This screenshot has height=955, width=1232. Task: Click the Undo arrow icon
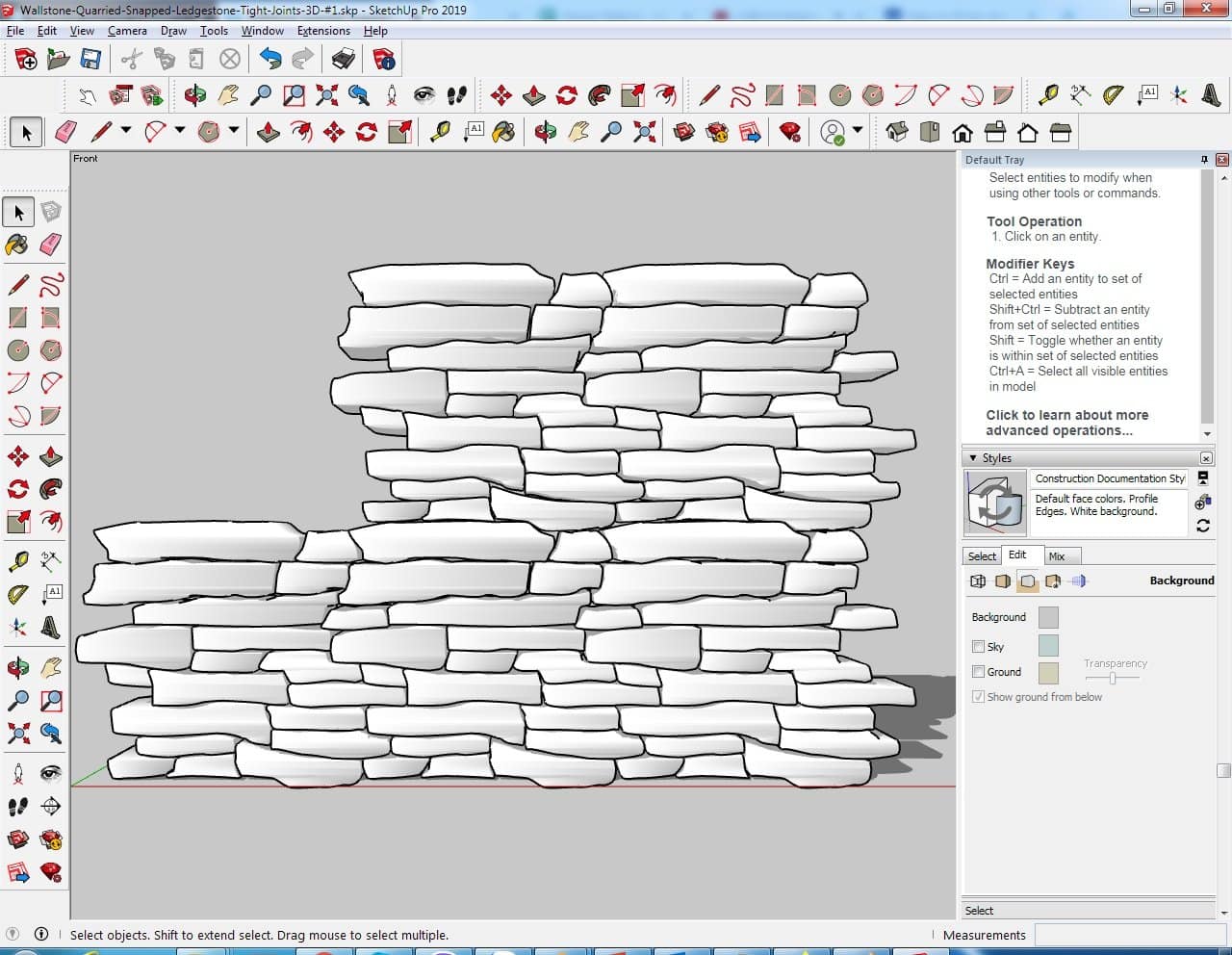(x=270, y=60)
